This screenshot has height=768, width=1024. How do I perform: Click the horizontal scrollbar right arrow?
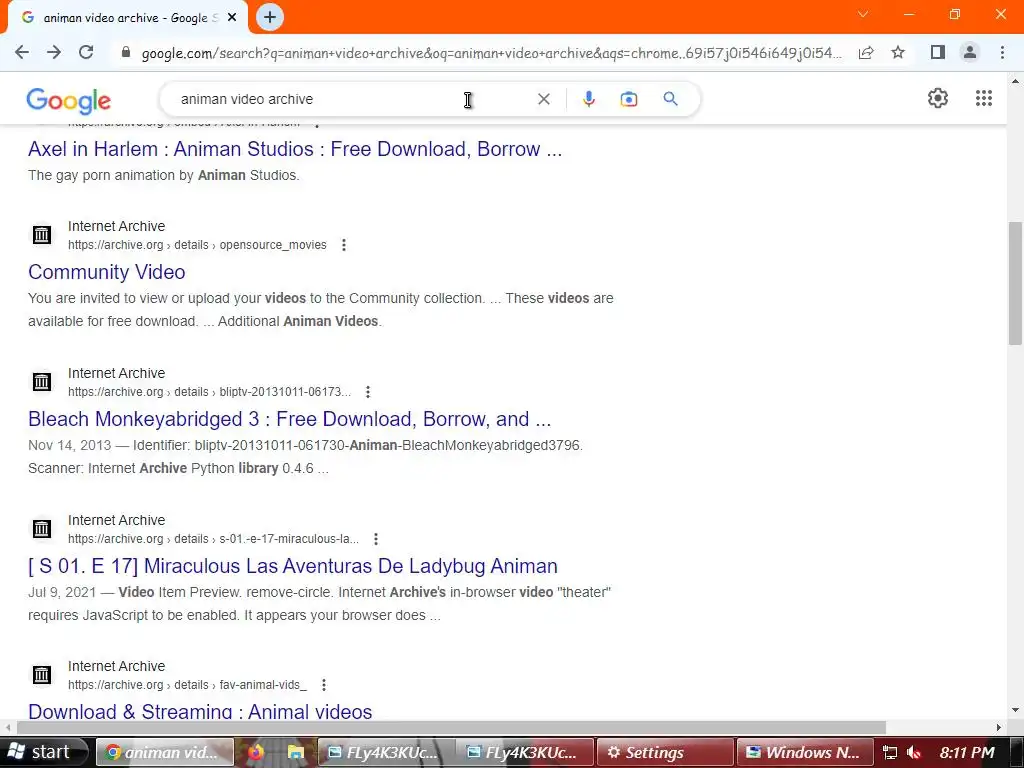tap(999, 728)
